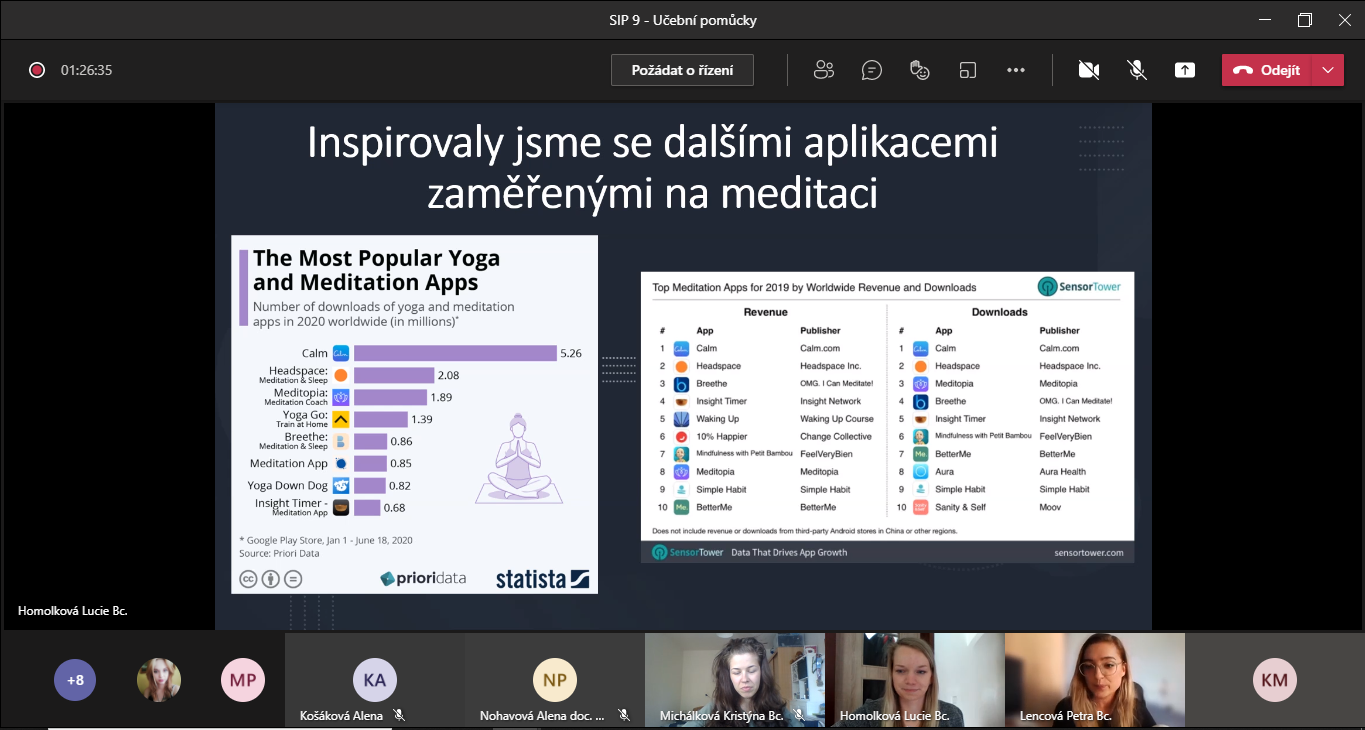Close the Teams meeting window
The image size is (1365, 730).
[1343, 20]
